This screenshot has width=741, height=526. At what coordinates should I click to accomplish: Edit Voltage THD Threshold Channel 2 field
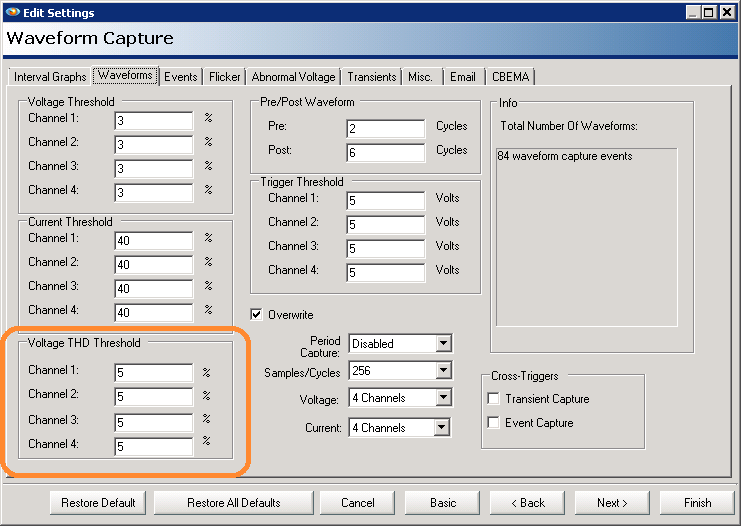coord(154,397)
